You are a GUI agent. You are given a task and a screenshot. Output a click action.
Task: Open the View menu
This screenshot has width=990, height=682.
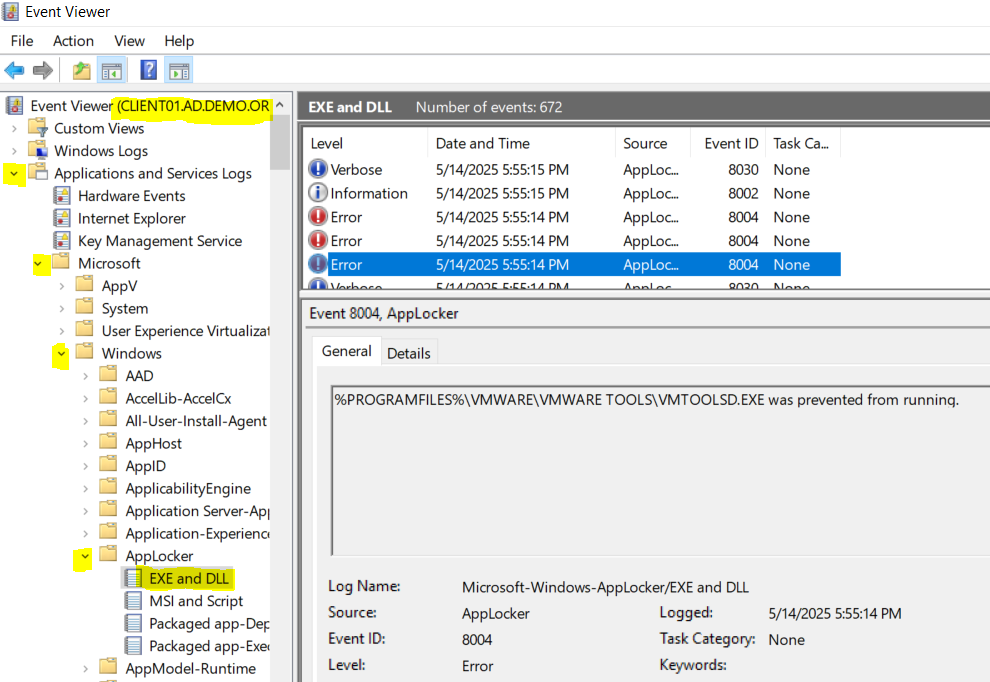(129, 41)
